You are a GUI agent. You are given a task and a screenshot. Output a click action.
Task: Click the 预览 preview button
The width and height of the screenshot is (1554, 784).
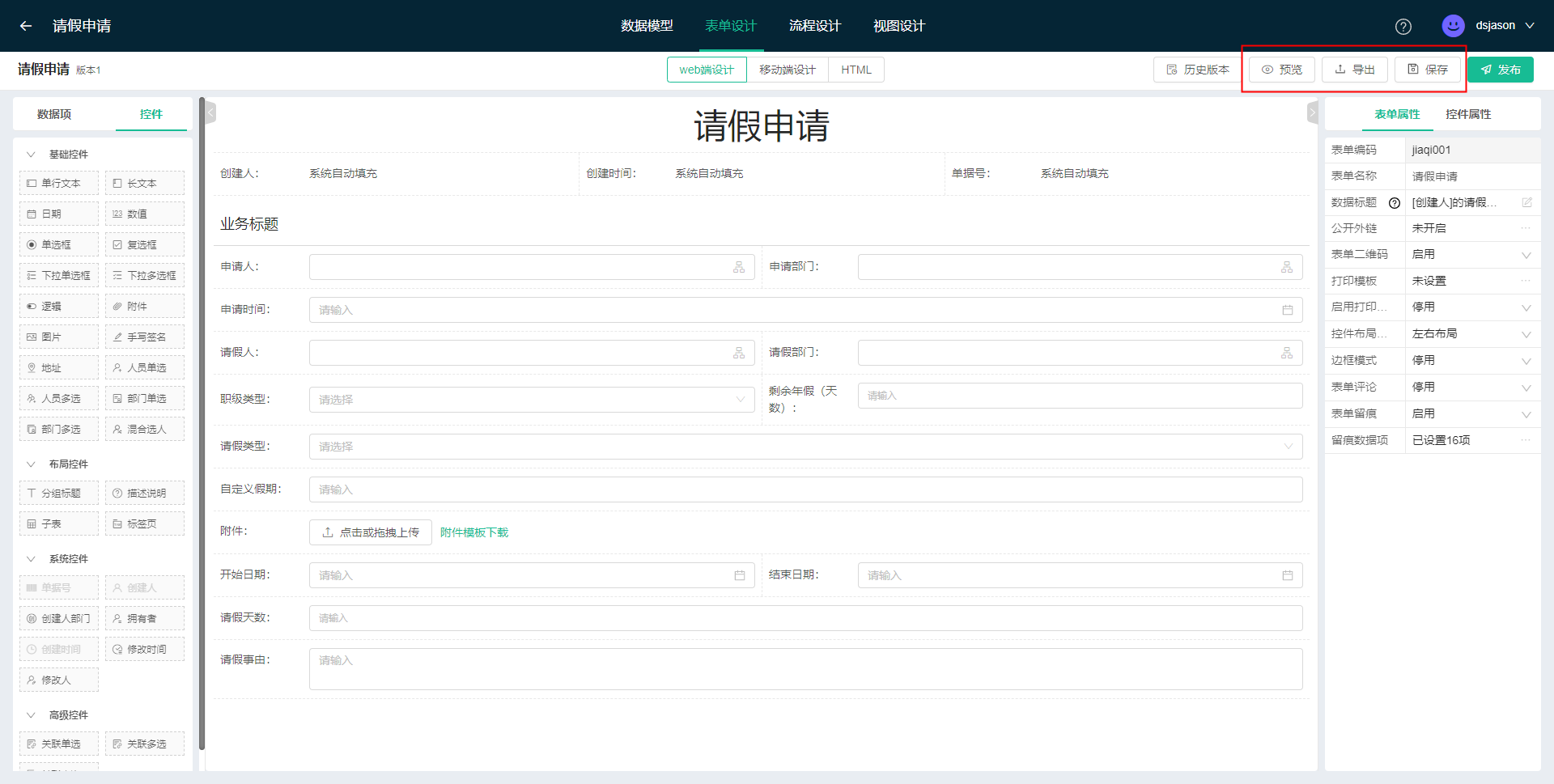[1282, 70]
